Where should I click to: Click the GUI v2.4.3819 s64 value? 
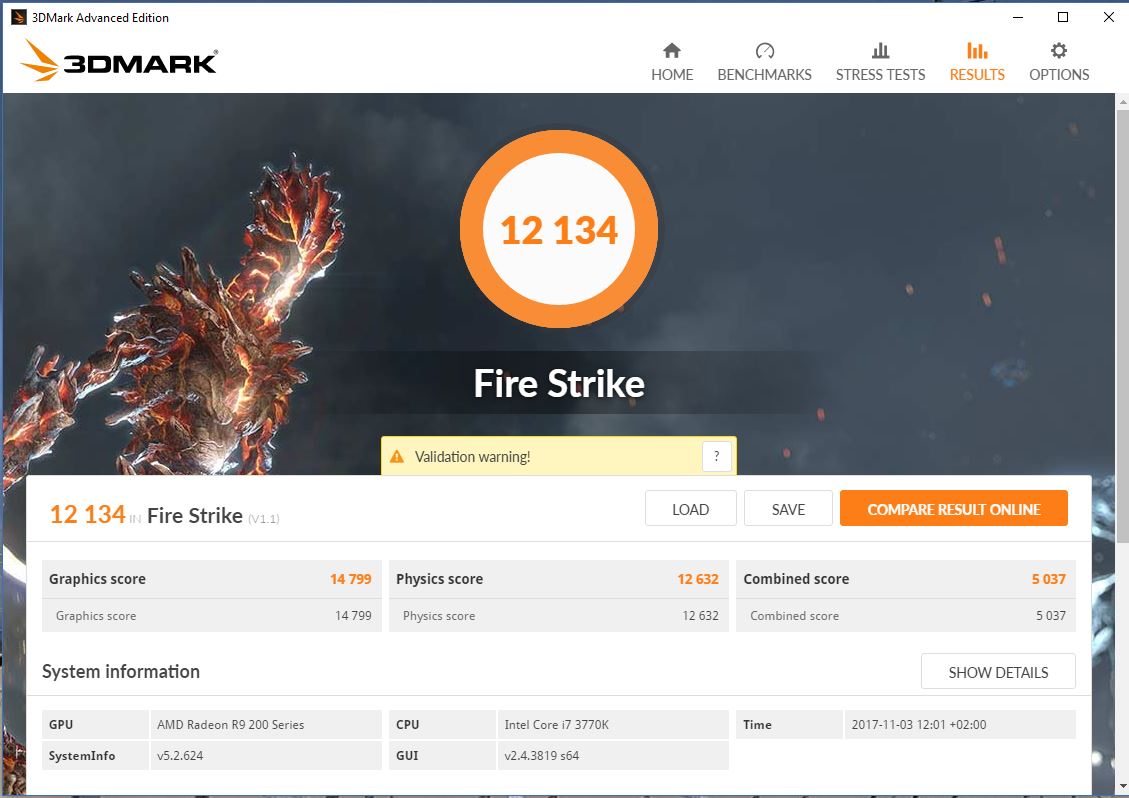541,756
